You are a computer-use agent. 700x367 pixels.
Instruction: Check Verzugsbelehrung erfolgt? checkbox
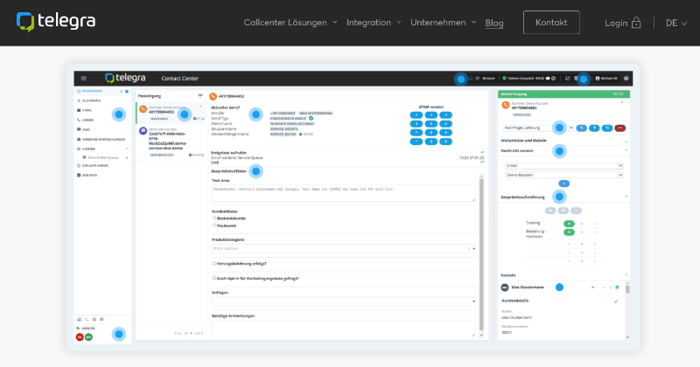(x=214, y=263)
